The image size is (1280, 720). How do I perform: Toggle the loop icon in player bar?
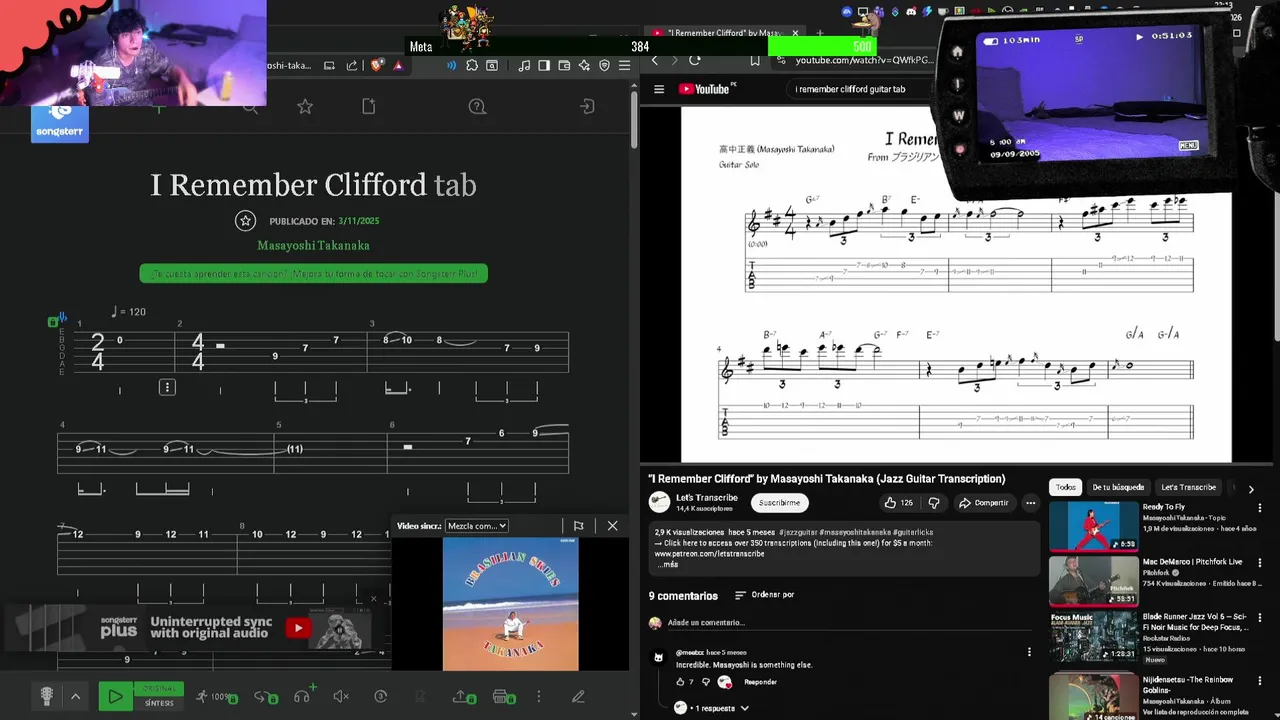(264, 696)
